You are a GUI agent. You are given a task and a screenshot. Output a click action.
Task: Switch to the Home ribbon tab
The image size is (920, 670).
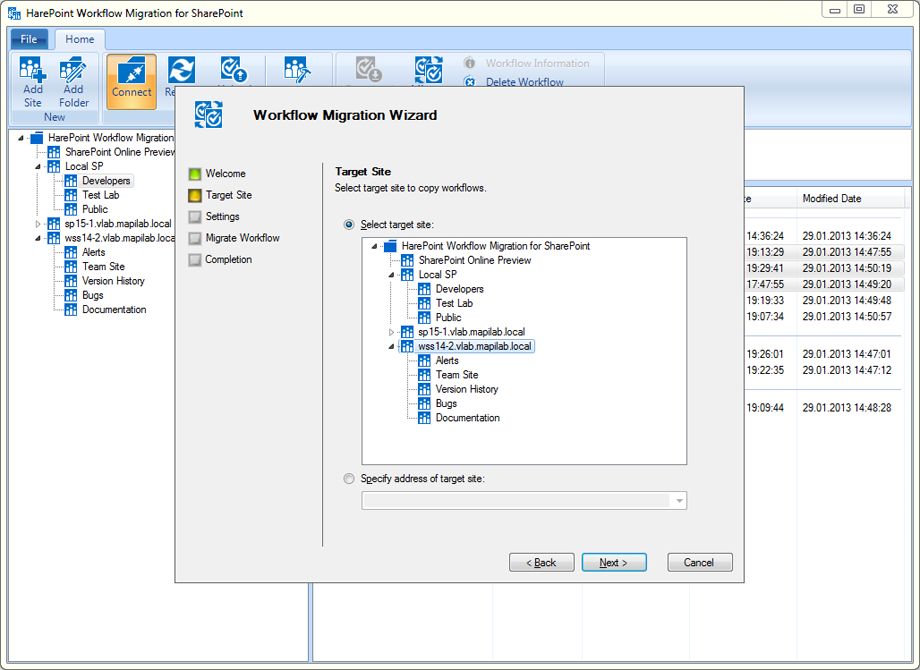(80, 39)
